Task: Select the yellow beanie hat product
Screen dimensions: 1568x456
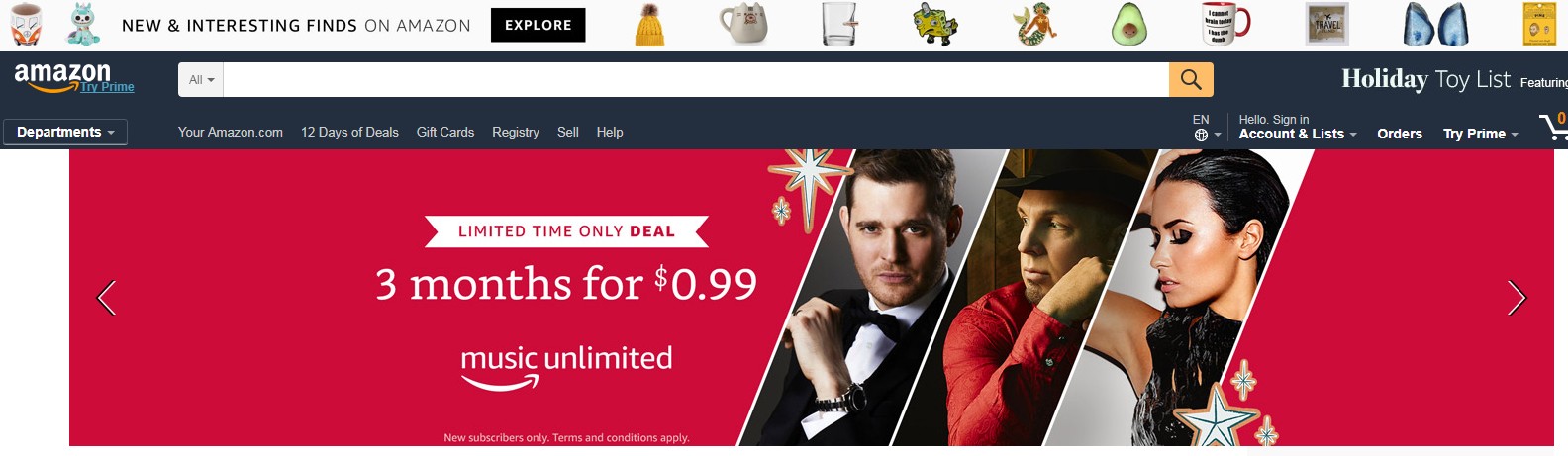Action: (x=649, y=25)
